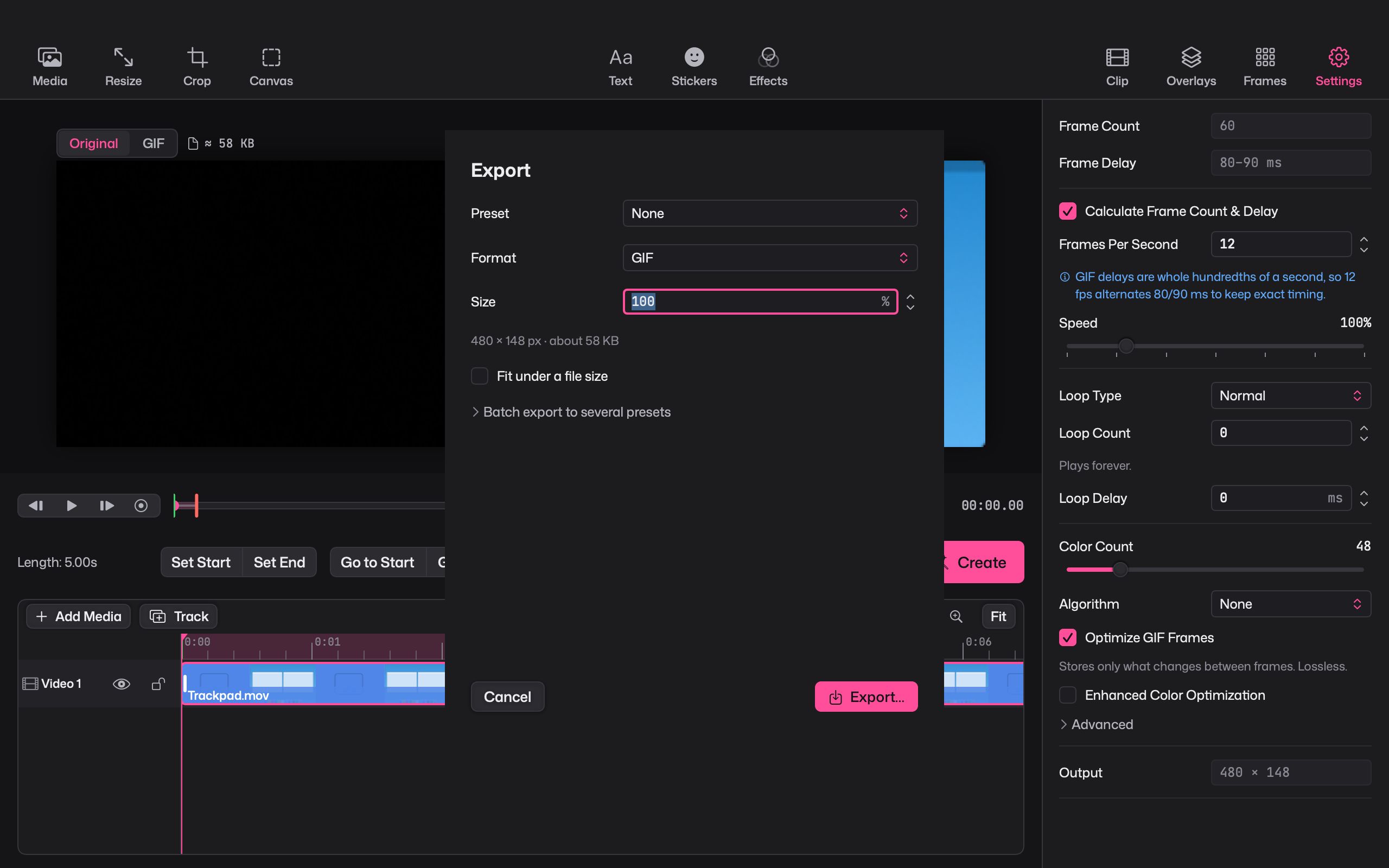
Task: Enable Fit under a file size
Action: coord(479,376)
